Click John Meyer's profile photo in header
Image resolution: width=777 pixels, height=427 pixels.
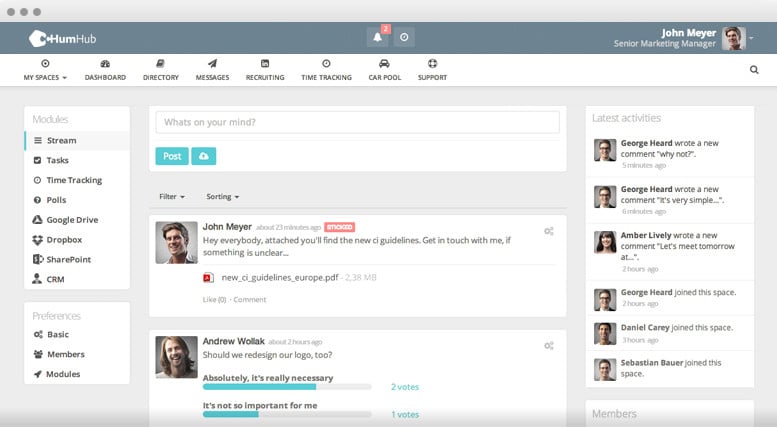coord(733,38)
